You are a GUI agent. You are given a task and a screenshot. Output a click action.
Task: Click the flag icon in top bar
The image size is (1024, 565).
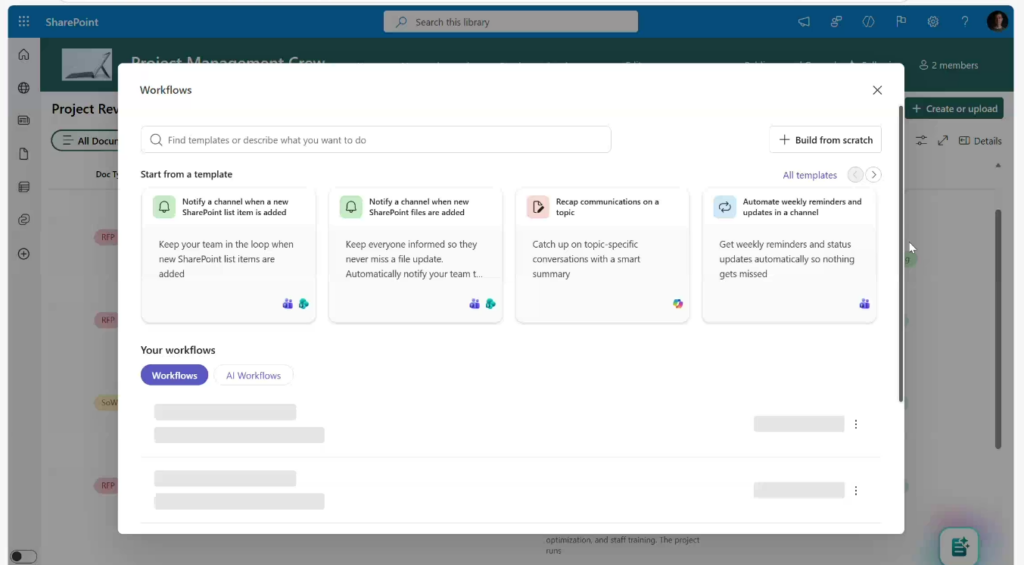click(x=901, y=21)
